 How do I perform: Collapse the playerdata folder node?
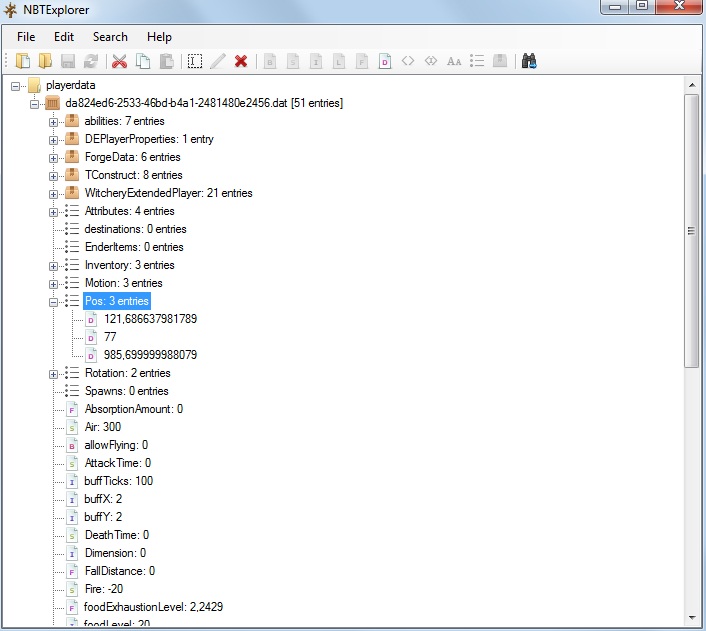15,86
